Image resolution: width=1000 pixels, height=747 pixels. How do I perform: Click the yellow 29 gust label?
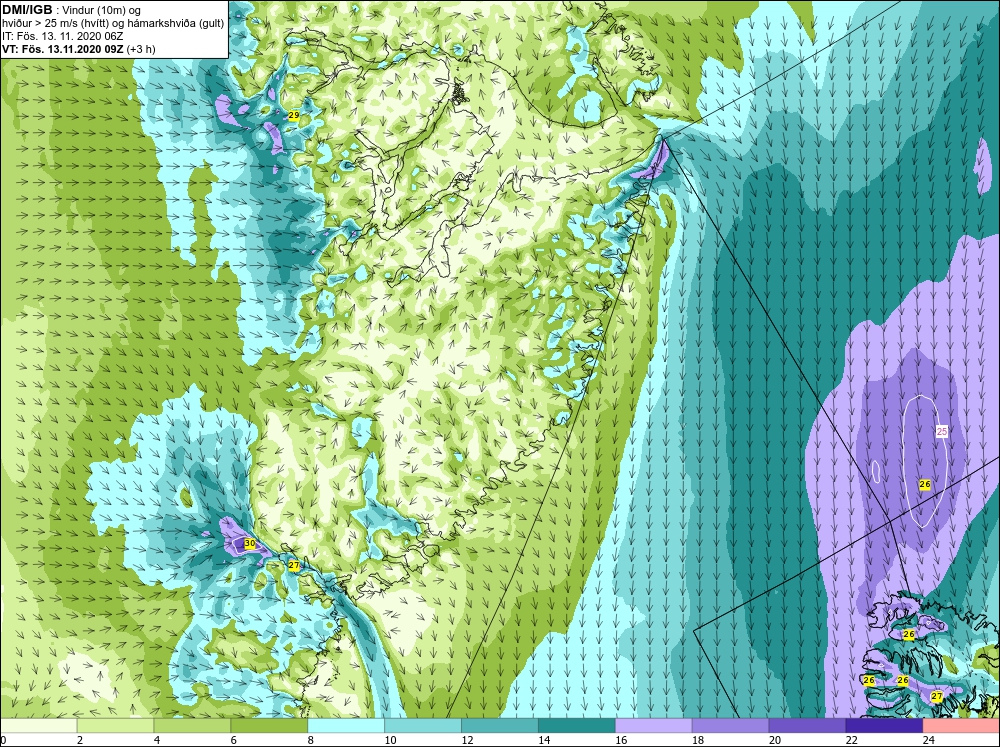pos(294,115)
